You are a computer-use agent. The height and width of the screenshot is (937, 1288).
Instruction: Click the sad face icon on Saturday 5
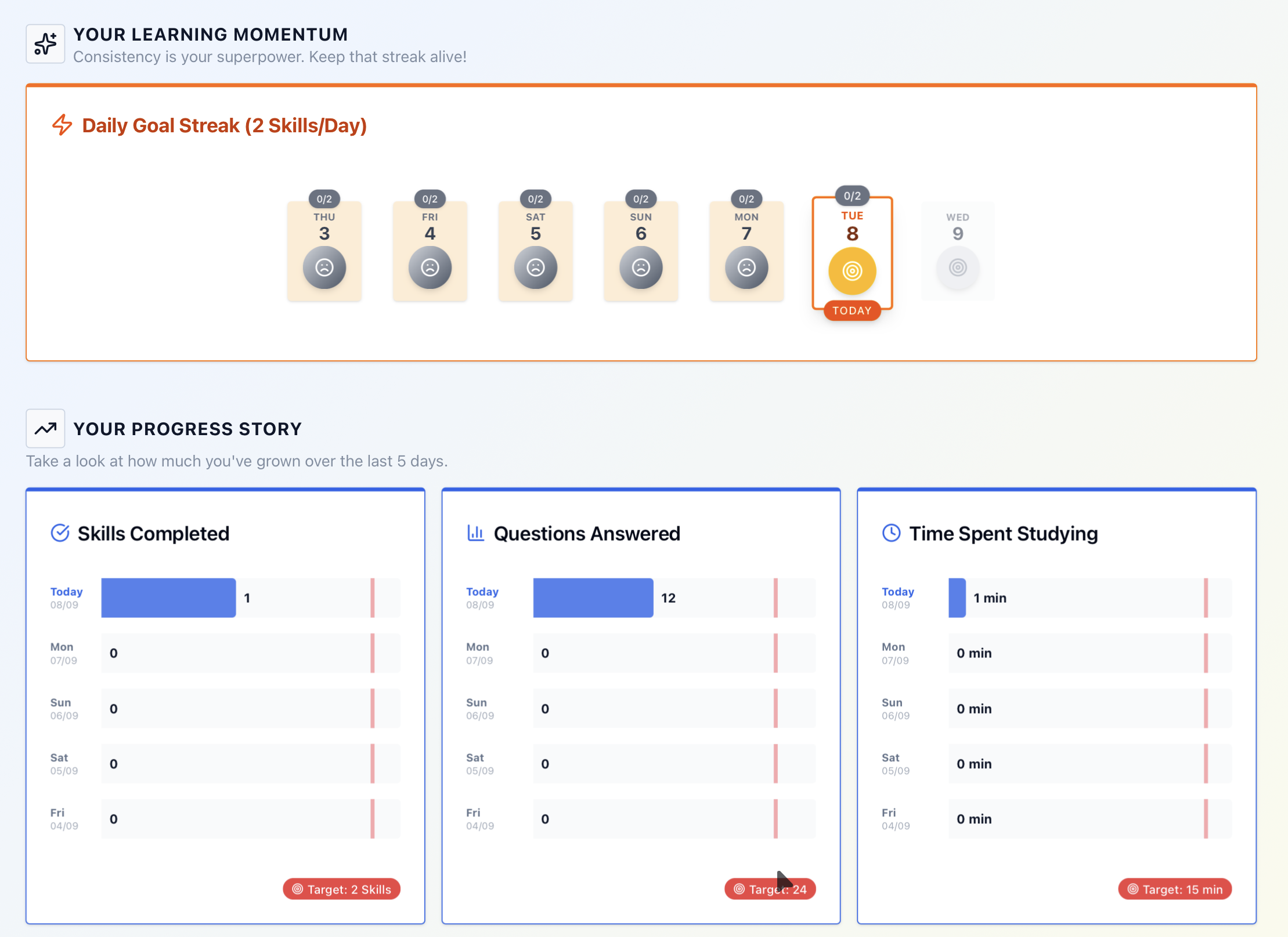pos(536,267)
